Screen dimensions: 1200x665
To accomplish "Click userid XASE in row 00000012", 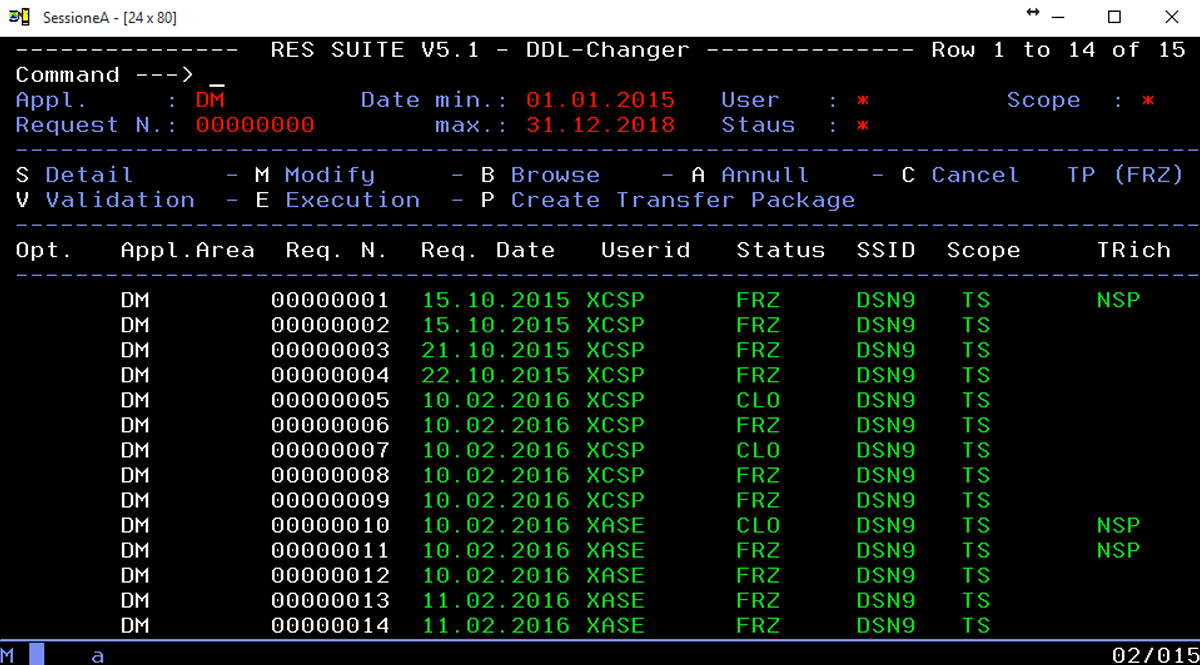I will (616, 575).
